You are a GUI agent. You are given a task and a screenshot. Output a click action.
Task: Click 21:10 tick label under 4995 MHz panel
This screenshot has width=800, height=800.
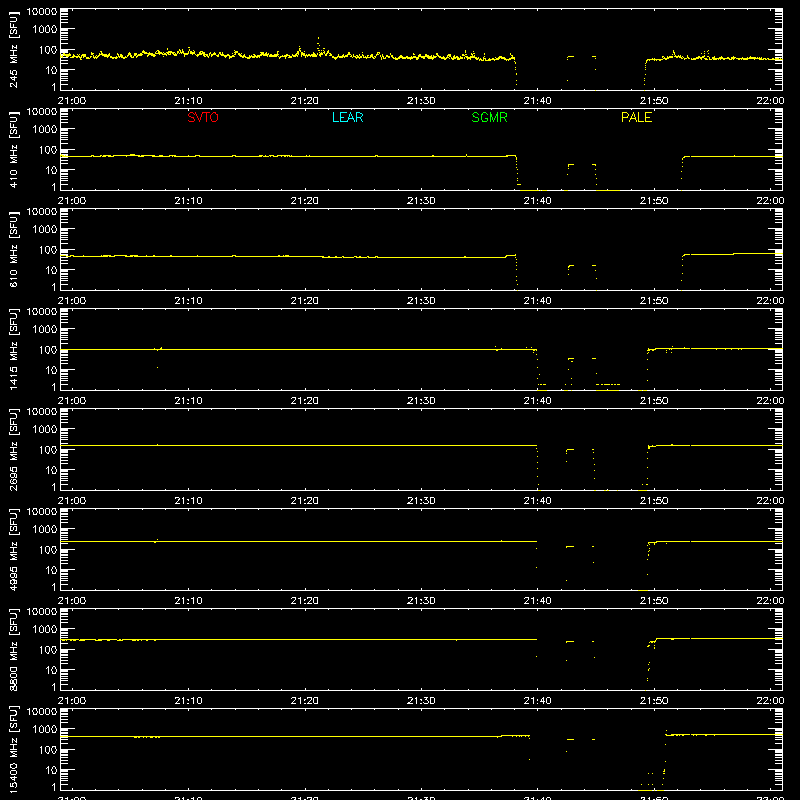(188, 601)
